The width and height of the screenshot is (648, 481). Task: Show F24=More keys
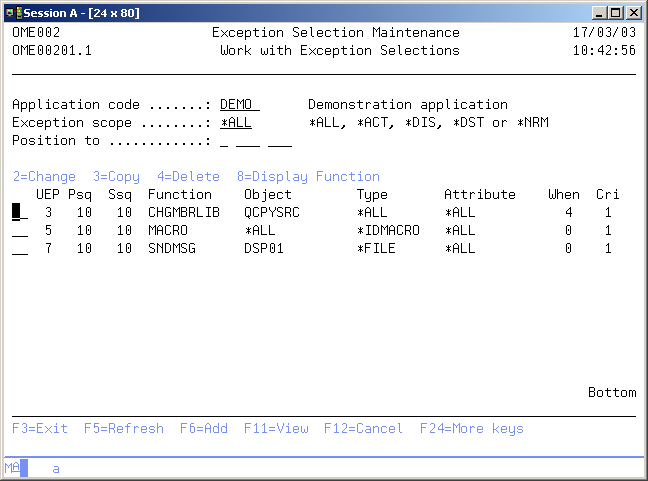(483, 429)
